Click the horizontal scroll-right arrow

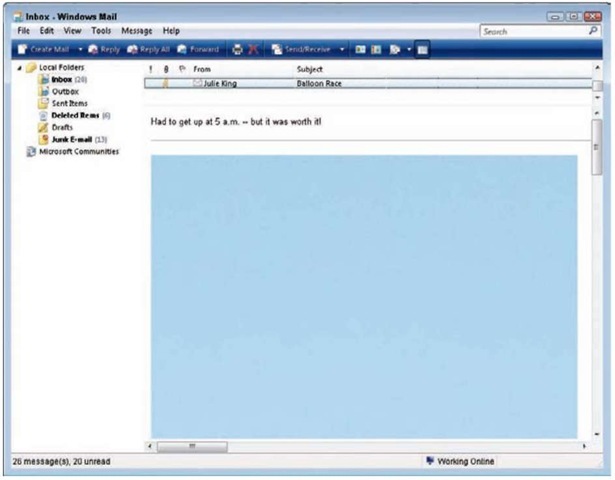[x=584, y=446]
